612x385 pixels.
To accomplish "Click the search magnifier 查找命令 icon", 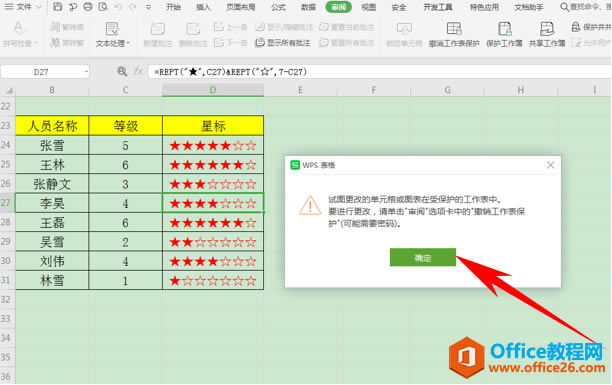I will point(564,7).
